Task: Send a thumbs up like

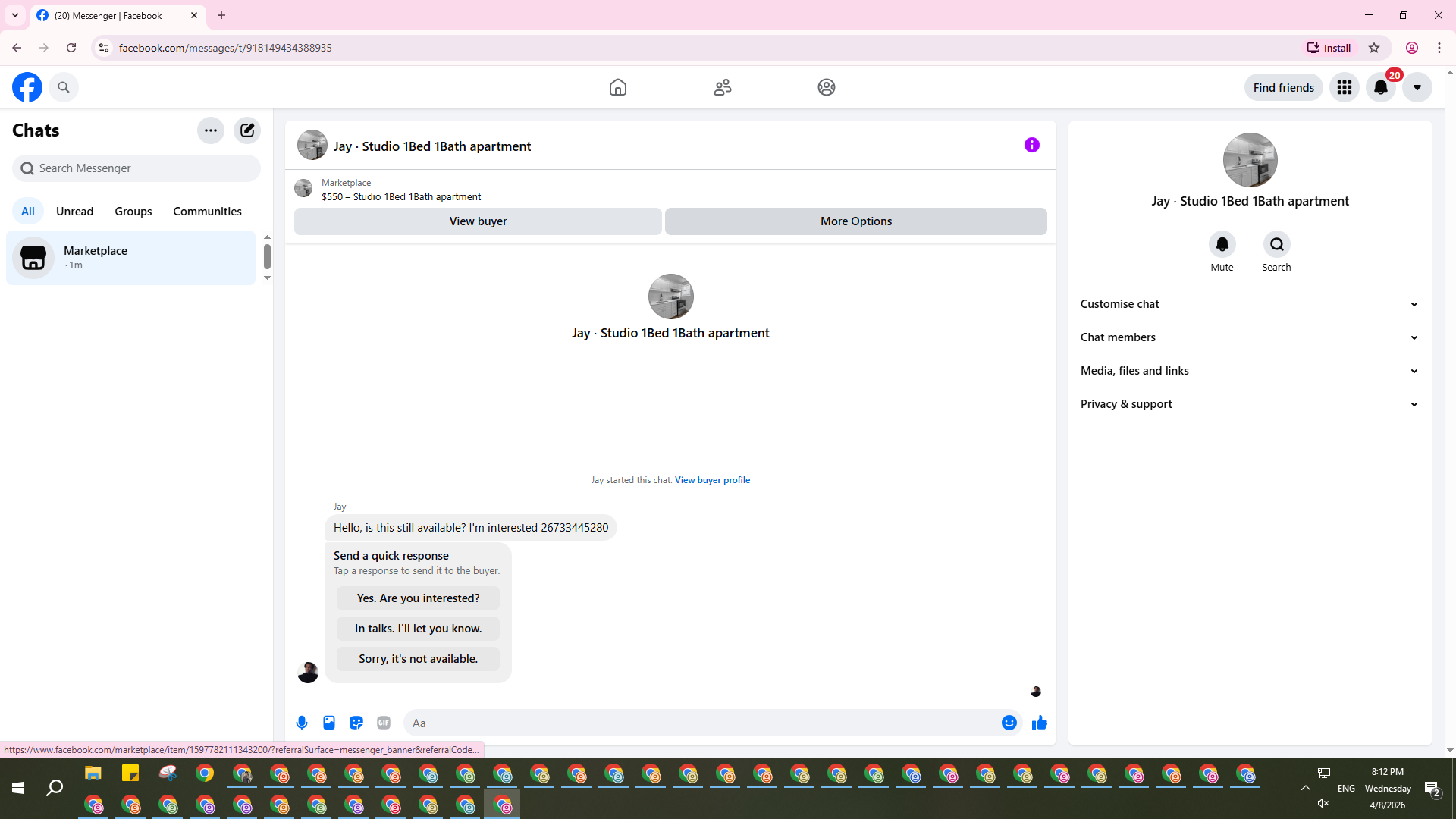Action: (1039, 723)
